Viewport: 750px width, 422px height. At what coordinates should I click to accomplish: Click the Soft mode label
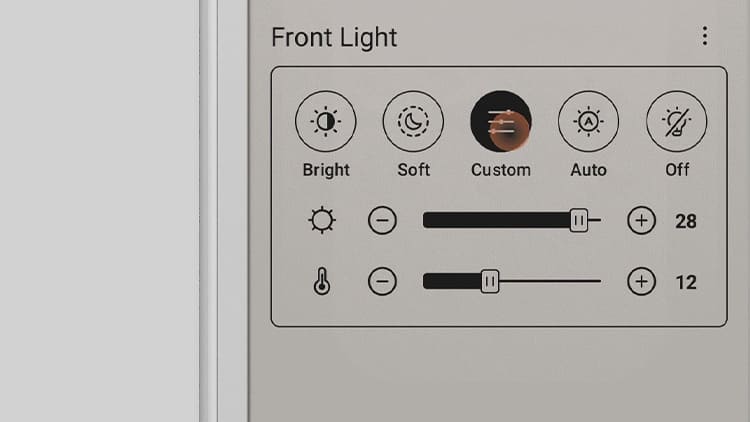[414, 170]
